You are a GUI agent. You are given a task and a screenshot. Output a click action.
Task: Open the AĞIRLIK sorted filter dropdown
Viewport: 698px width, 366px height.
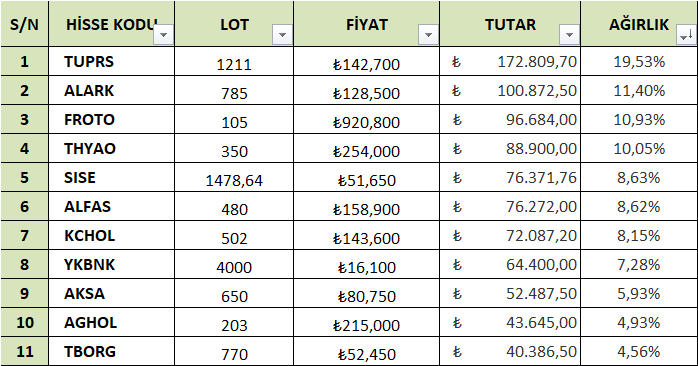point(686,35)
